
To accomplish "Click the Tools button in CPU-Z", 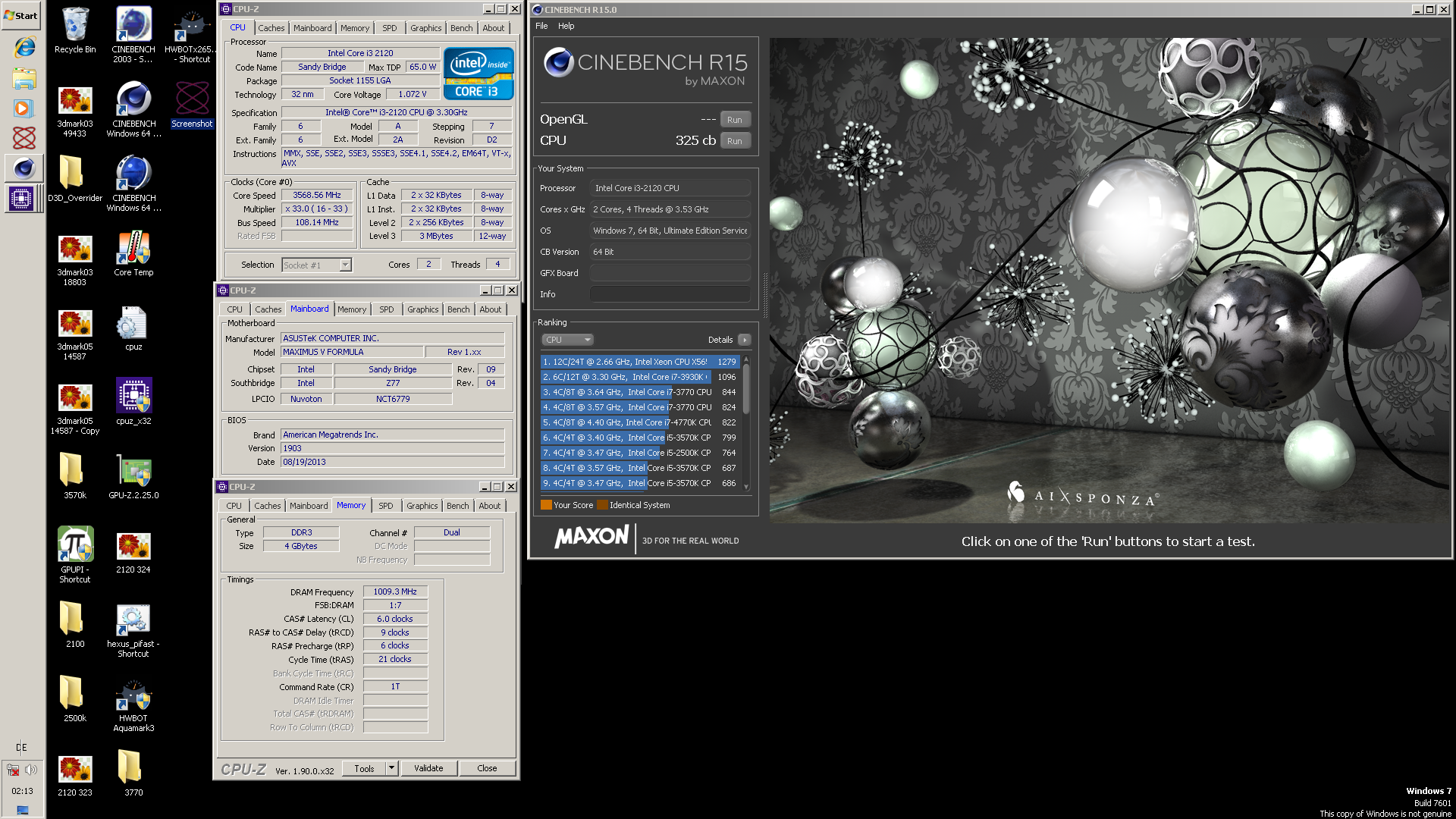I will (364, 768).
